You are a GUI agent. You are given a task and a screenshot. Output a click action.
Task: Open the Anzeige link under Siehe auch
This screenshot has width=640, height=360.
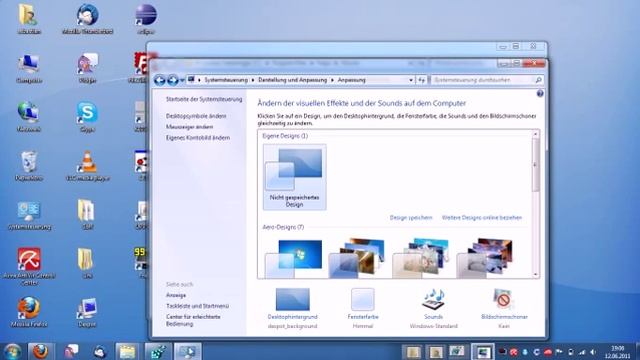click(176, 295)
